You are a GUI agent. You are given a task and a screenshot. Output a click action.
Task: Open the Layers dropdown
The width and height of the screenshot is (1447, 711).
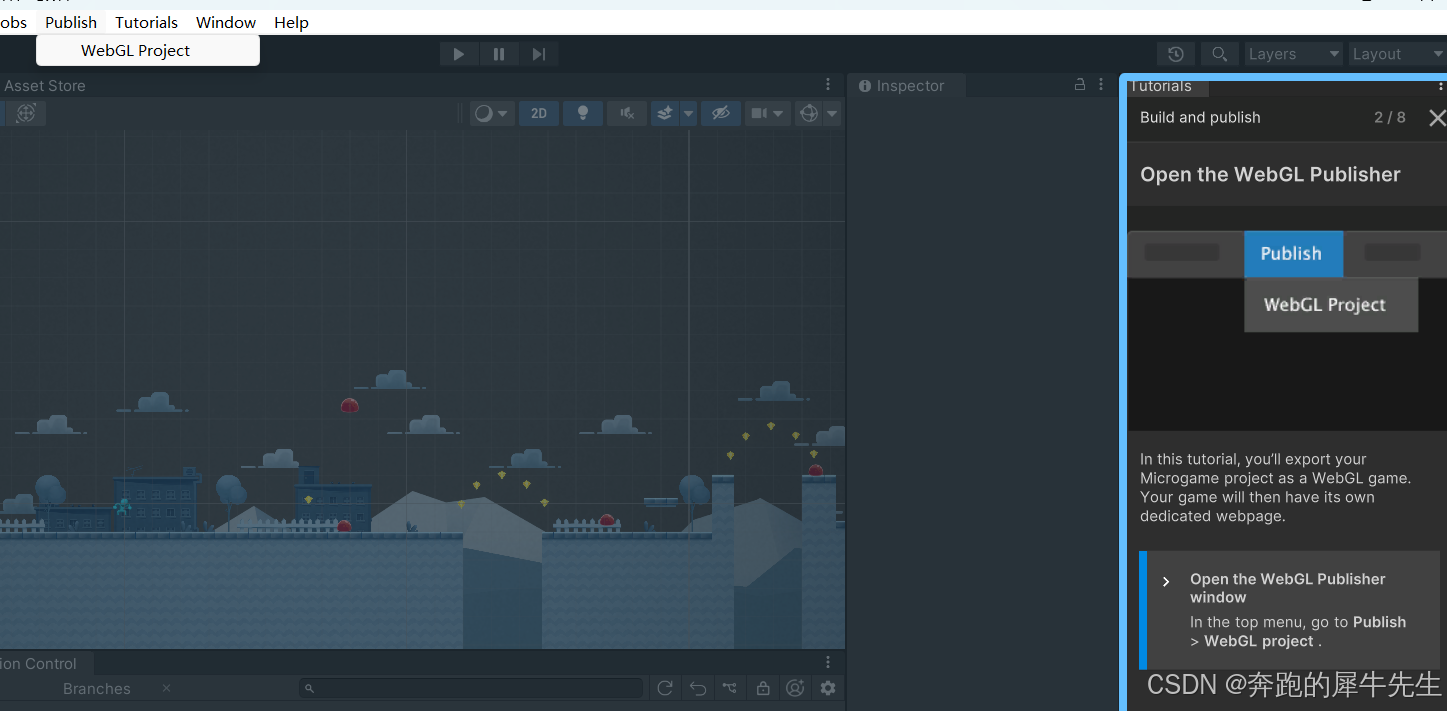point(1293,54)
